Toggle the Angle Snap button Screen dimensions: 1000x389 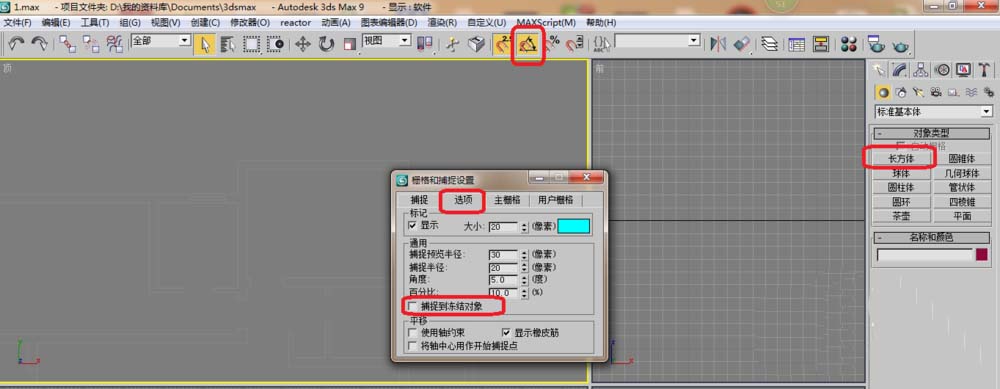[x=527, y=44]
